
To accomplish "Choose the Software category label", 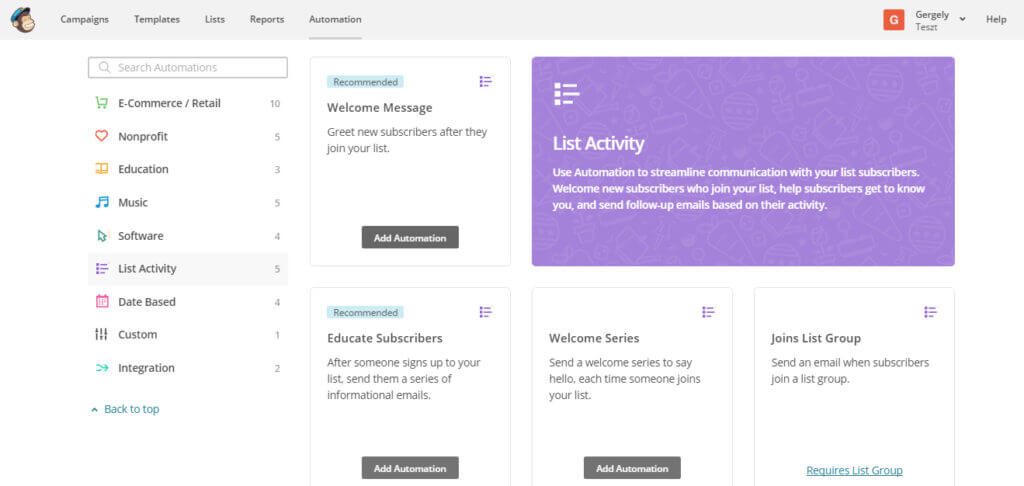I will (x=140, y=236).
